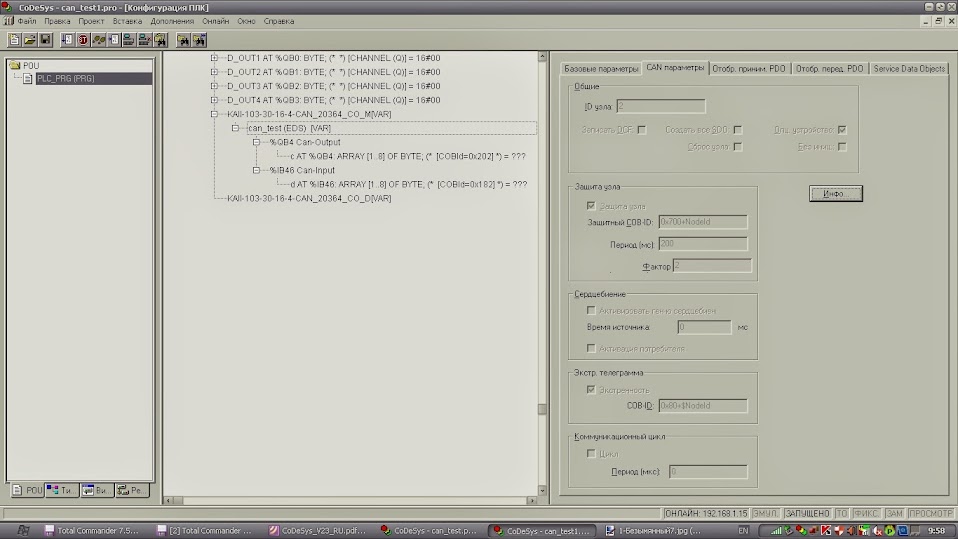The height and width of the screenshot is (539, 958).
Task: Expand the D_OUT2 tree node
Action: 214,72
